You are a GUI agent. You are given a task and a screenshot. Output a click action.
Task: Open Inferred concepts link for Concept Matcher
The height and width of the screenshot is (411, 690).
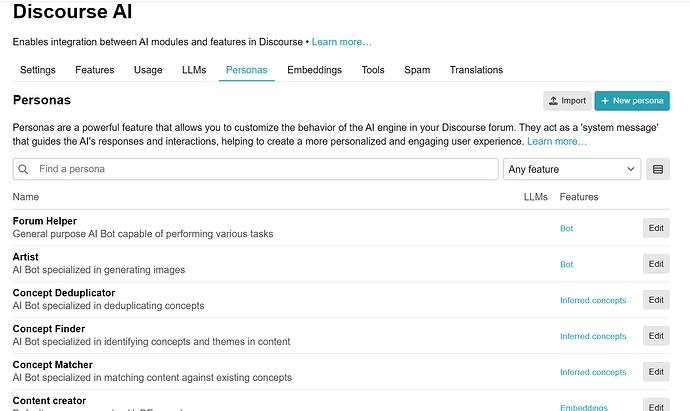(x=593, y=372)
